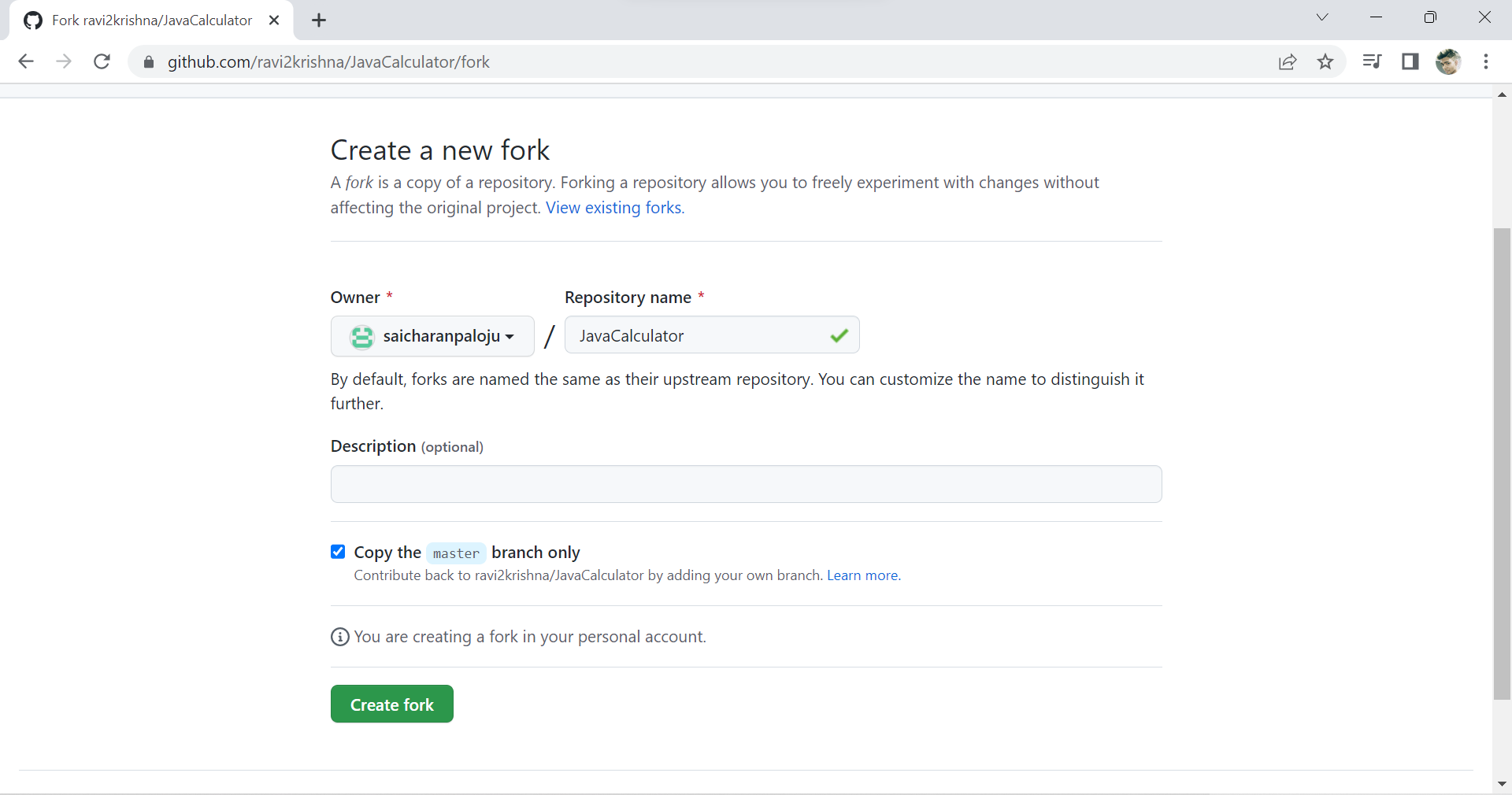Open the Chrome profile avatar
Screen dimensions: 1512x795
click(1447, 61)
